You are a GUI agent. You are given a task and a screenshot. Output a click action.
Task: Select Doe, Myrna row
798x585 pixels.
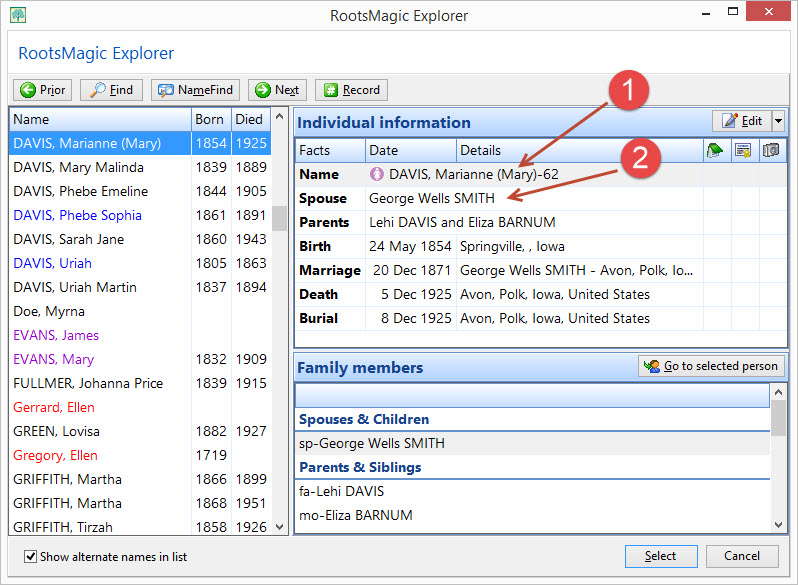140,311
